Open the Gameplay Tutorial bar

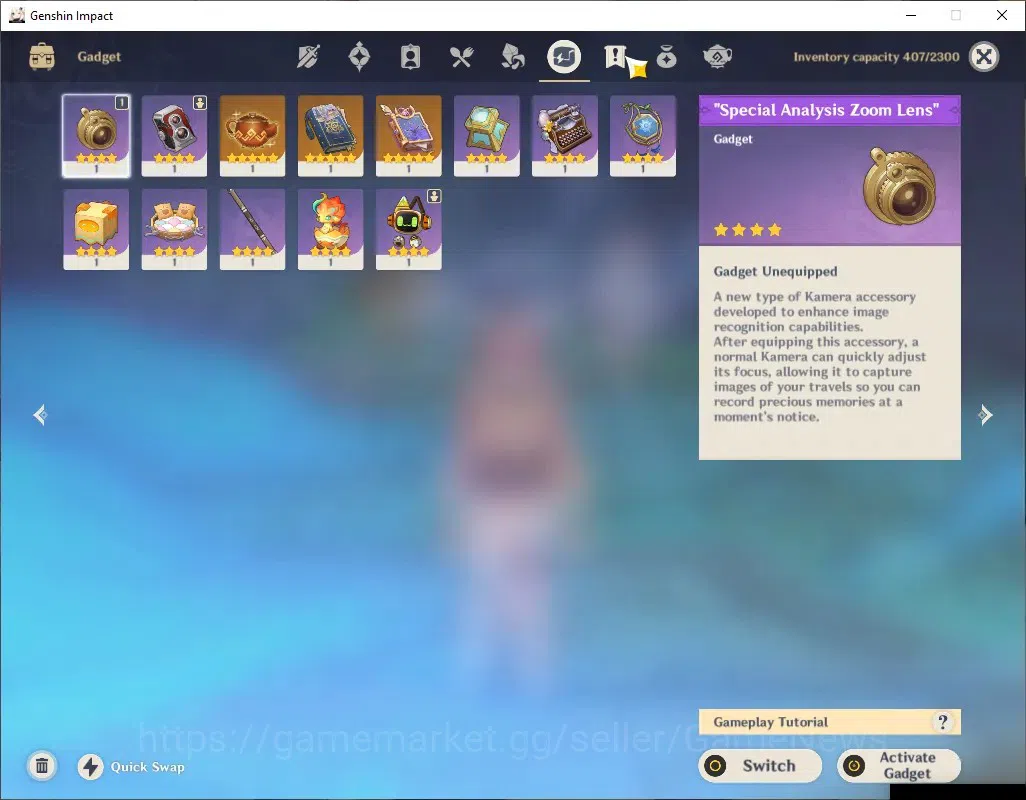(830, 722)
